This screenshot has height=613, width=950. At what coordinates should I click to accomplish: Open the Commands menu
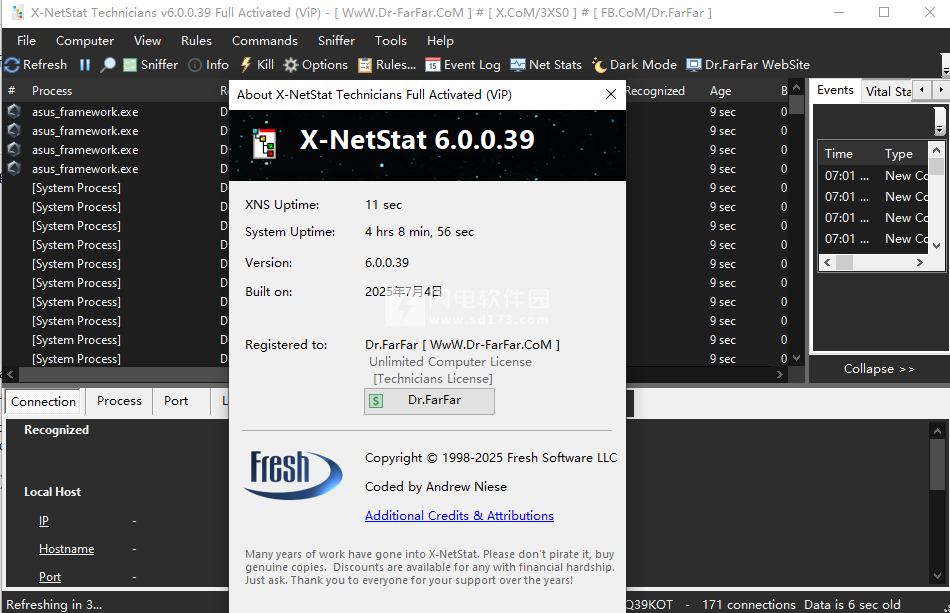[x=264, y=41]
